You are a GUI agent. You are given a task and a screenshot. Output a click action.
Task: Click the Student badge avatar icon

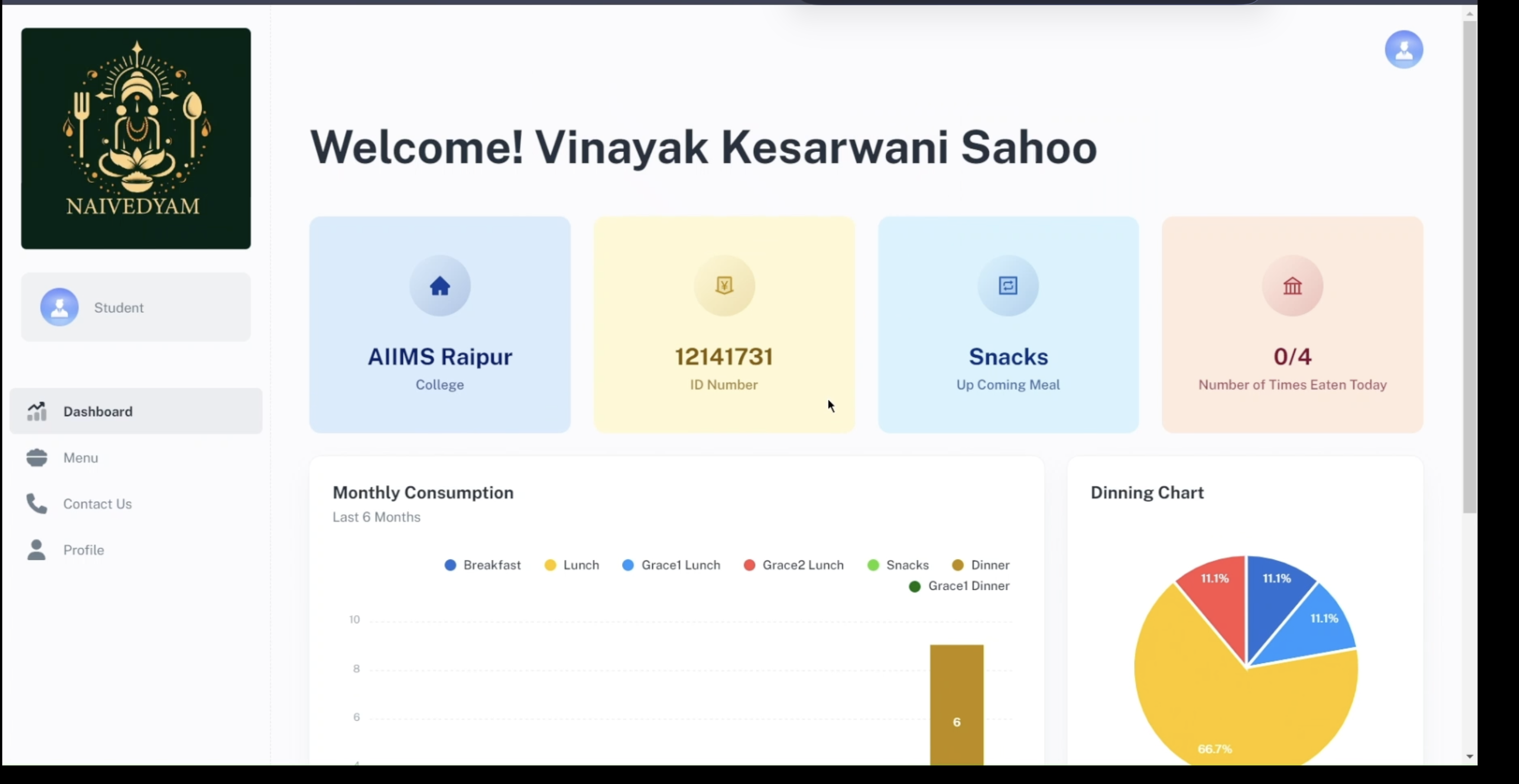[x=59, y=307]
